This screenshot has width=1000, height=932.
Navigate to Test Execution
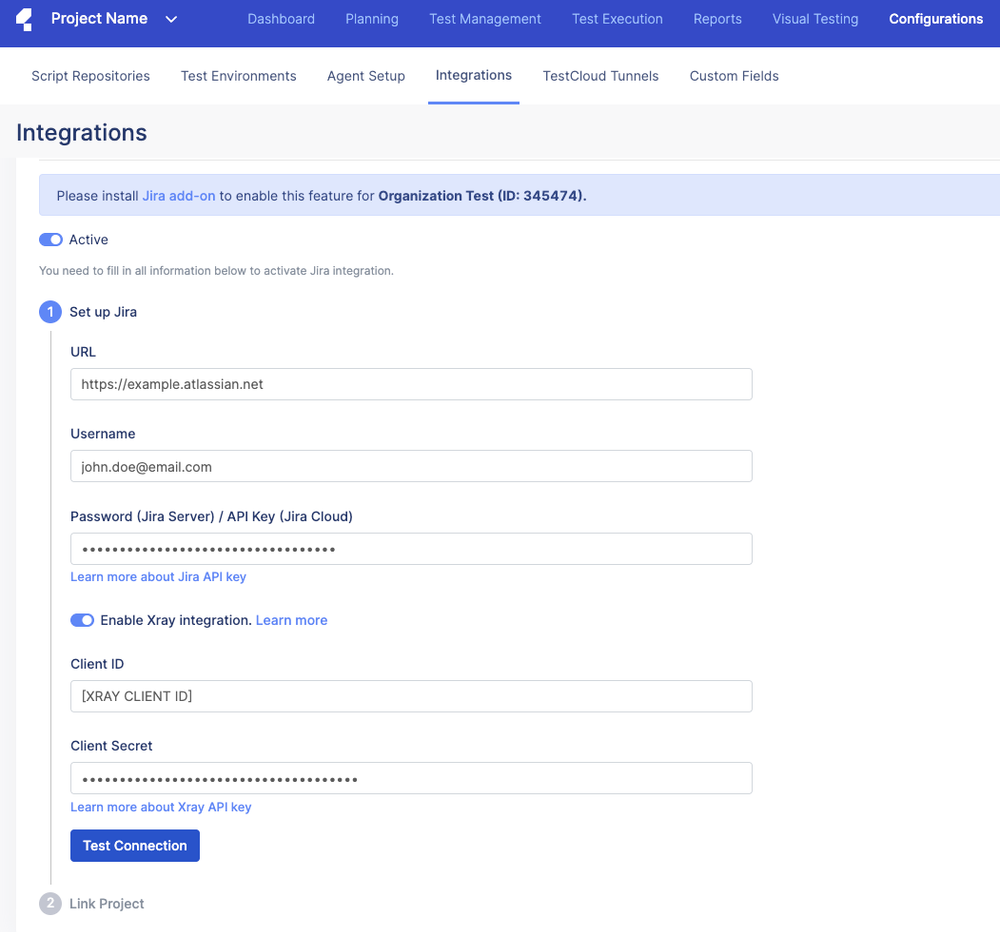tap(617, 18)
